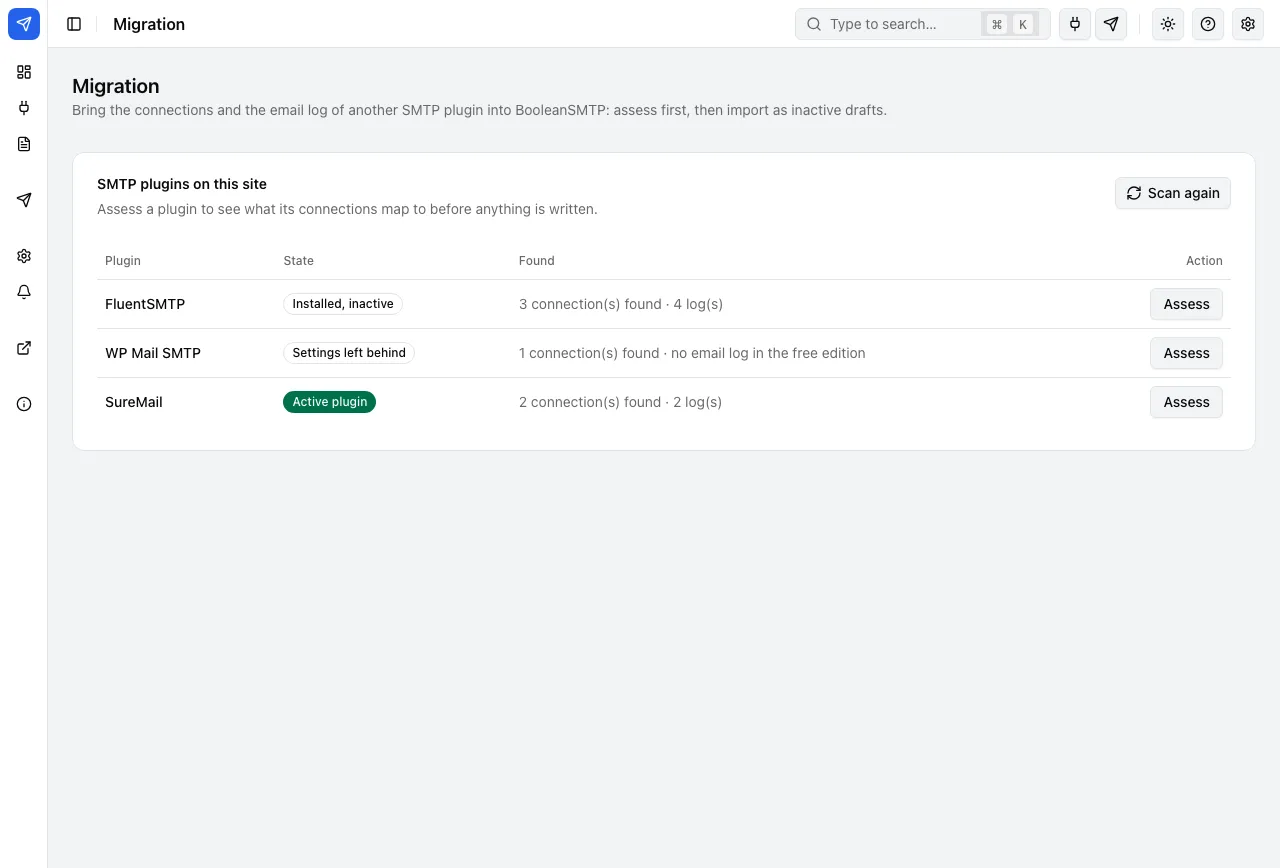The height and width of the screenshot is (868, 1280).
Task: Toggle the sun theme icon
Action: coord(1168,24)
